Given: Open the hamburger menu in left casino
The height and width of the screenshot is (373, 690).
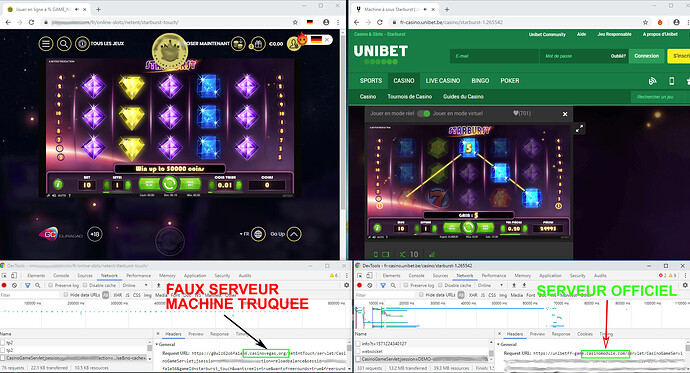Looking at the screenshot, I should click(x=46, y=44).
